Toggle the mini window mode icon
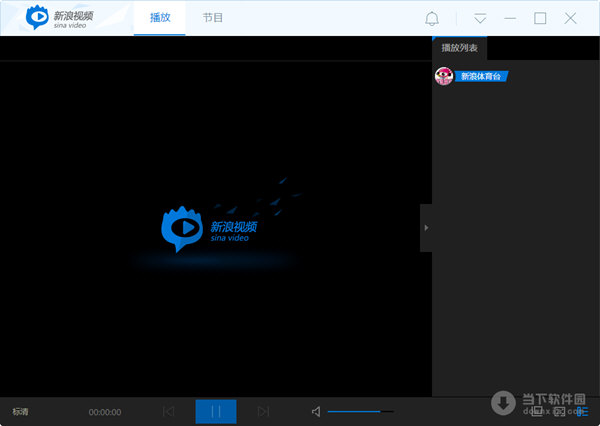The width and height of the screenshot is (600, 426). [537, 411]
